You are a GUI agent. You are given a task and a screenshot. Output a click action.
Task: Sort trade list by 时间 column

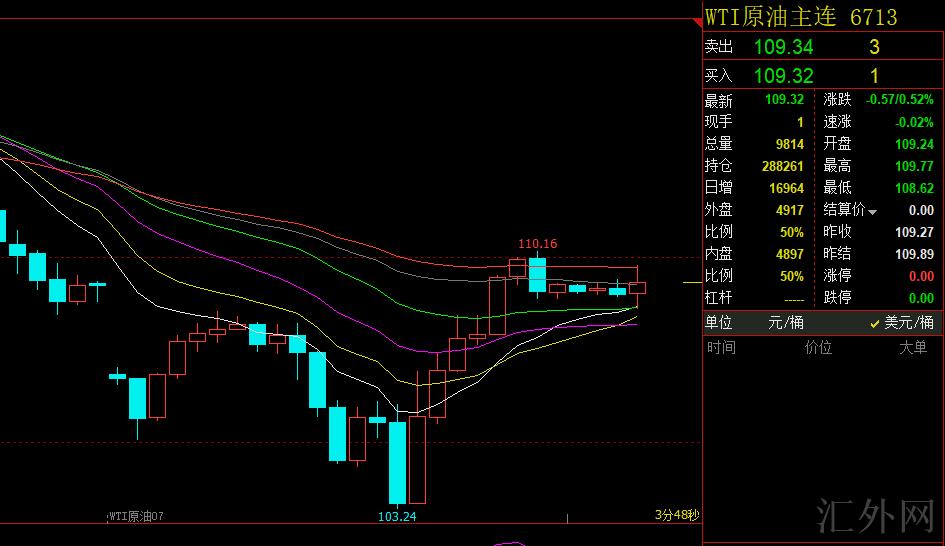[721, 348]
